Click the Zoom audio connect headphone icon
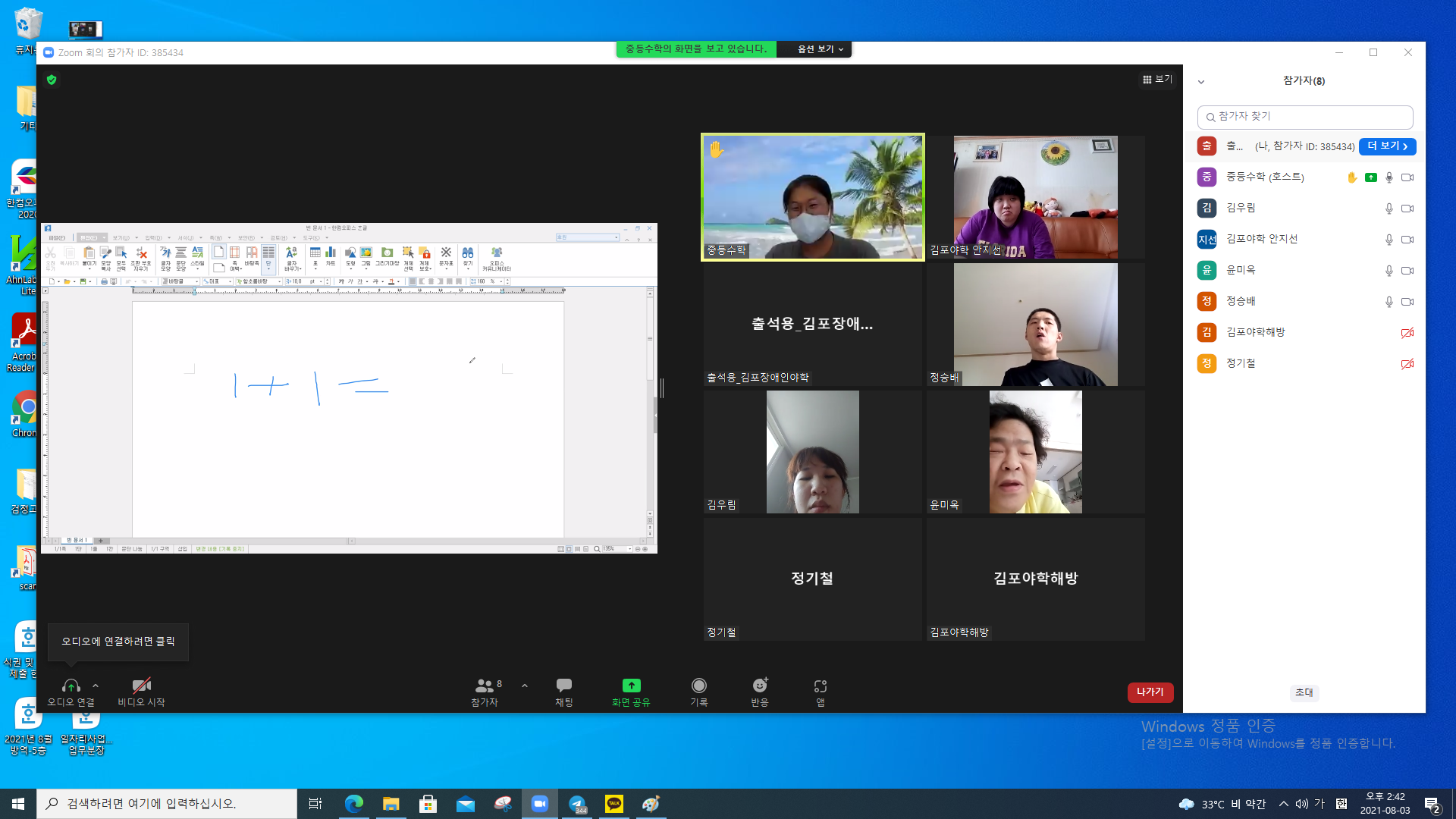1456x819 pixels. coord(71,686)
